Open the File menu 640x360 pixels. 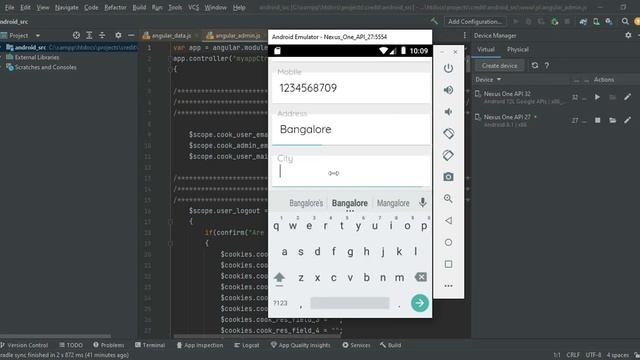click(9, 7)
